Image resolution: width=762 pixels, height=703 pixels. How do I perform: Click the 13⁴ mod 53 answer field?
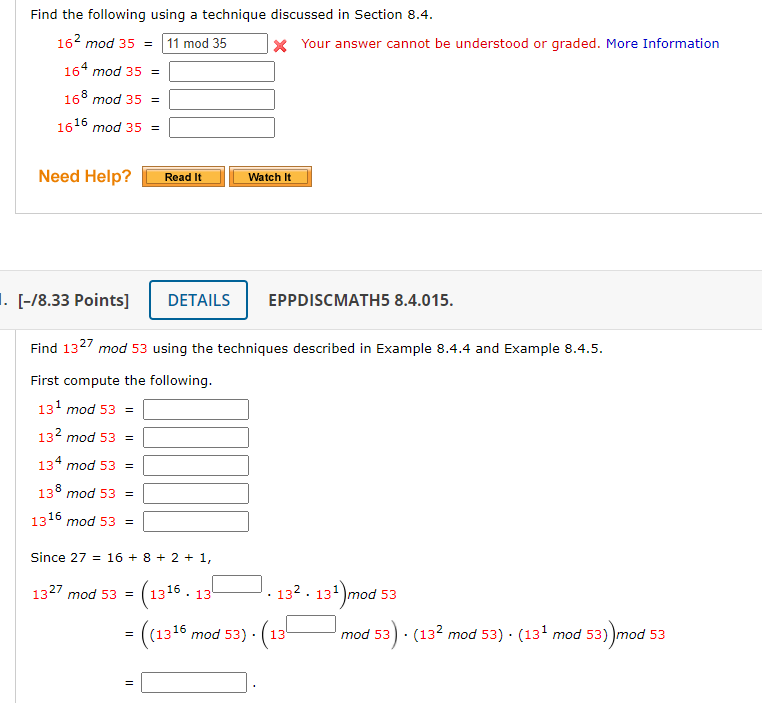tap(196, 465)
